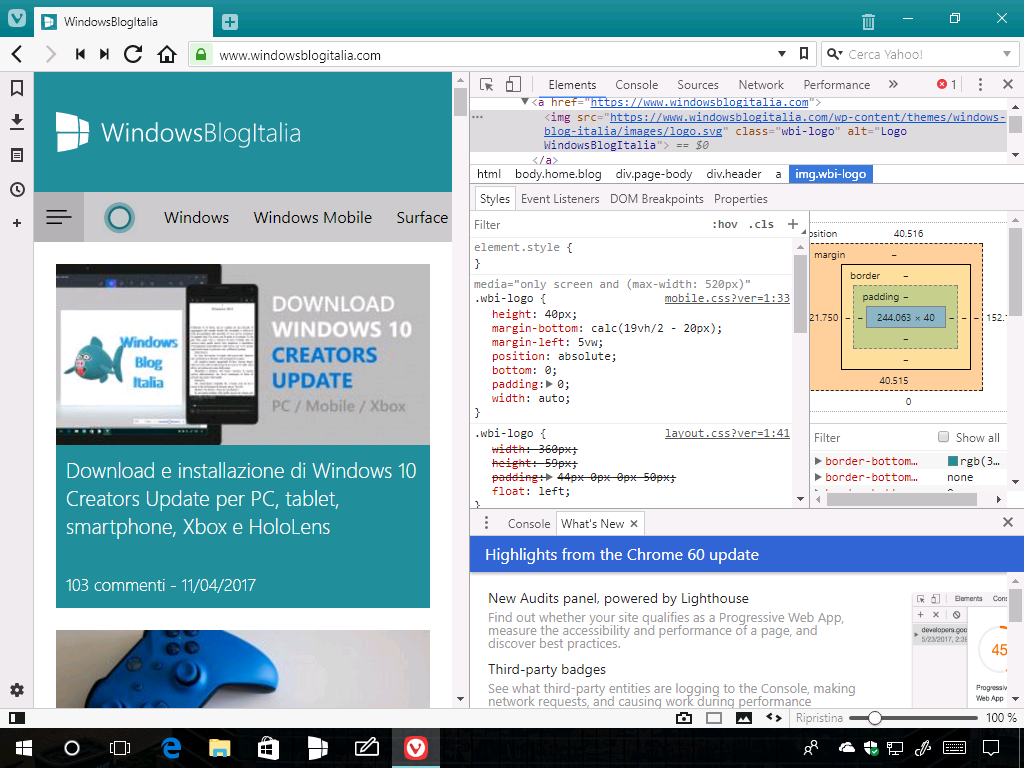Click the Cortana circle icon on the site

[x=120, y=217]
